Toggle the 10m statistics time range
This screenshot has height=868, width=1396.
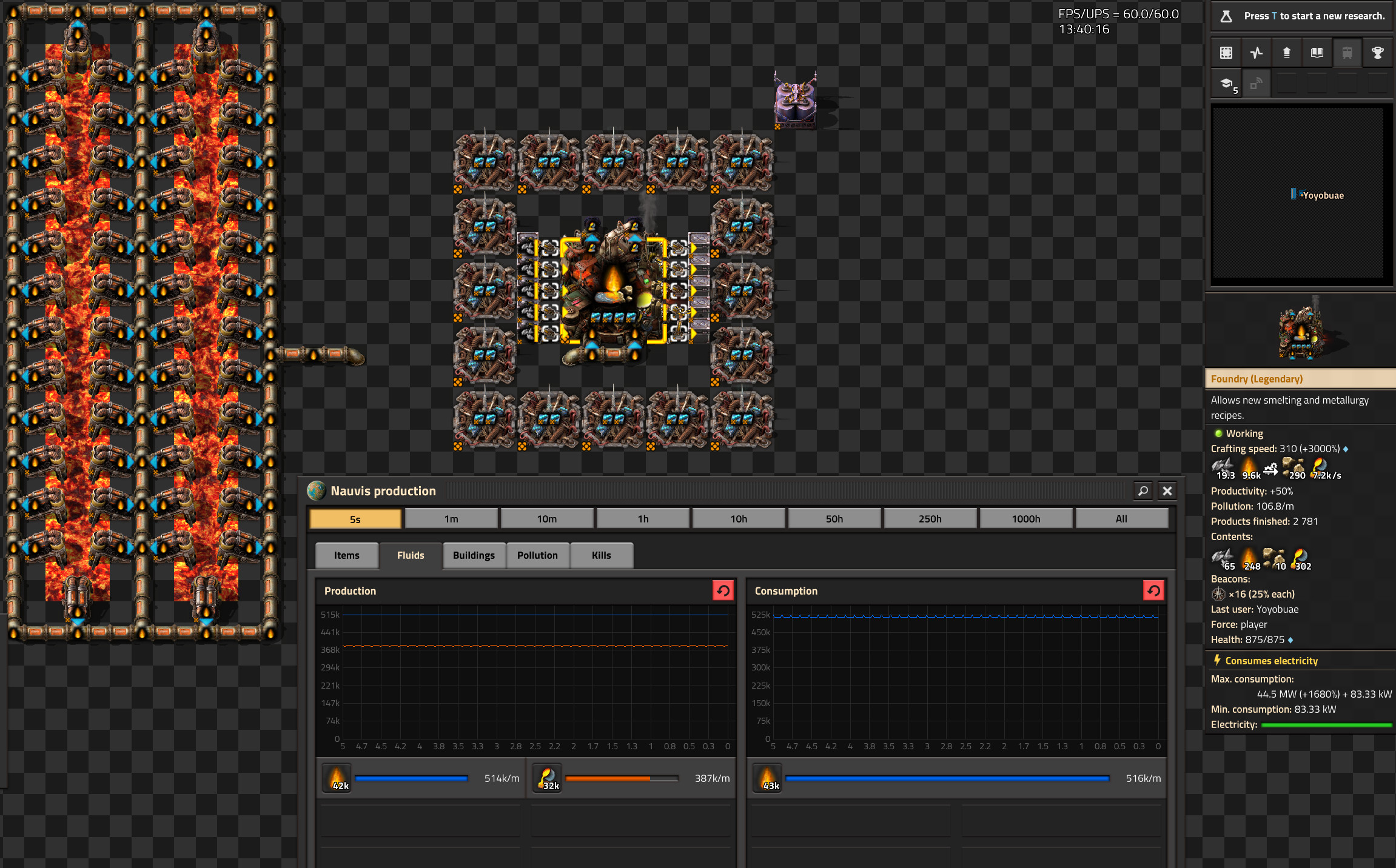[546, 518]
